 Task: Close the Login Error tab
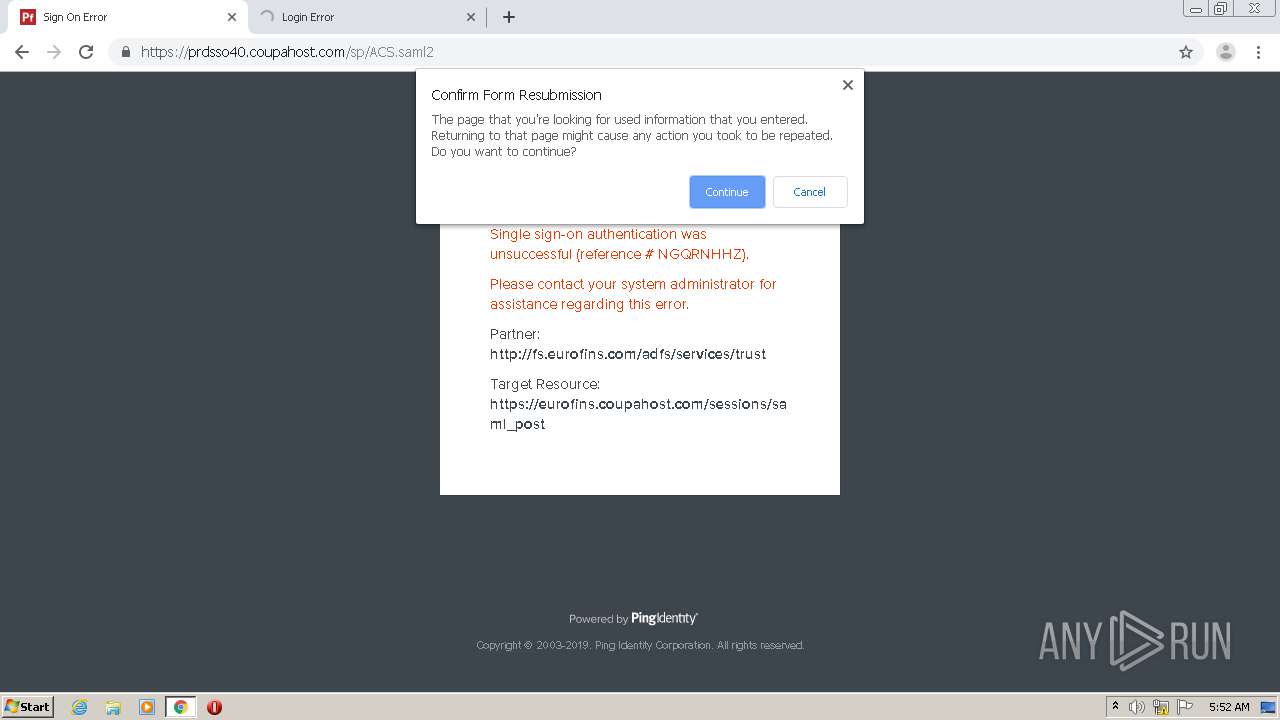pyautogui.click(x=471, y=17)
